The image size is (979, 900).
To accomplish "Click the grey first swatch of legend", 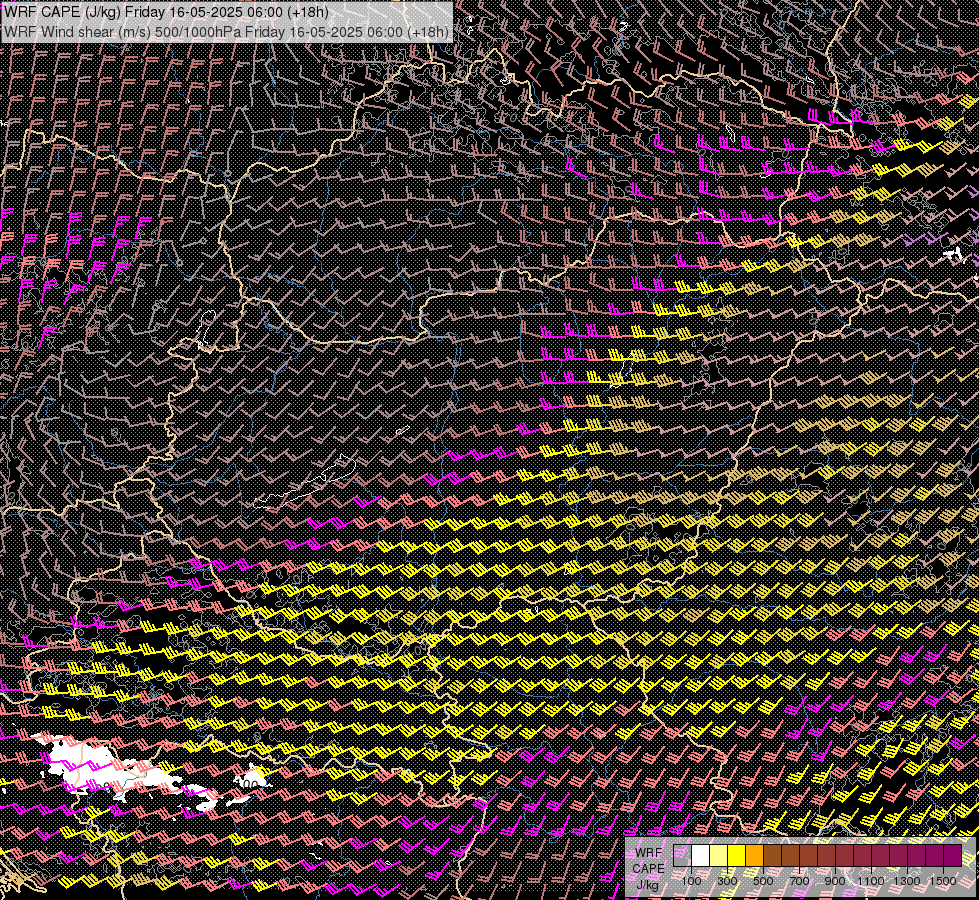I will point(682,855).
